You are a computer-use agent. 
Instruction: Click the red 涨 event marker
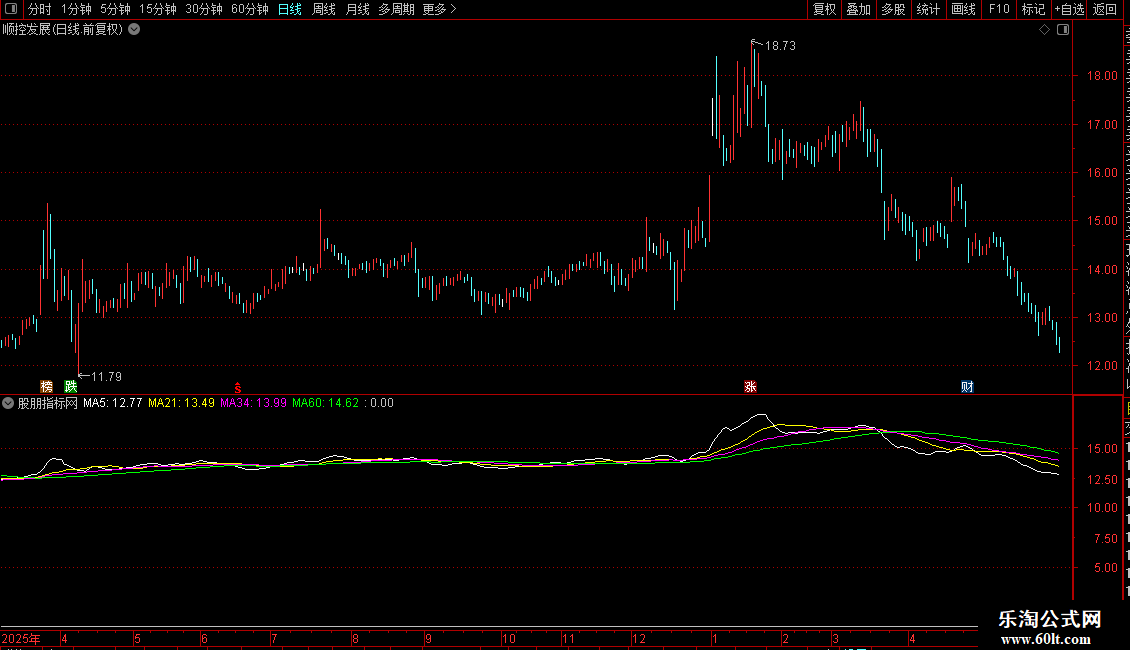[750, 387]
